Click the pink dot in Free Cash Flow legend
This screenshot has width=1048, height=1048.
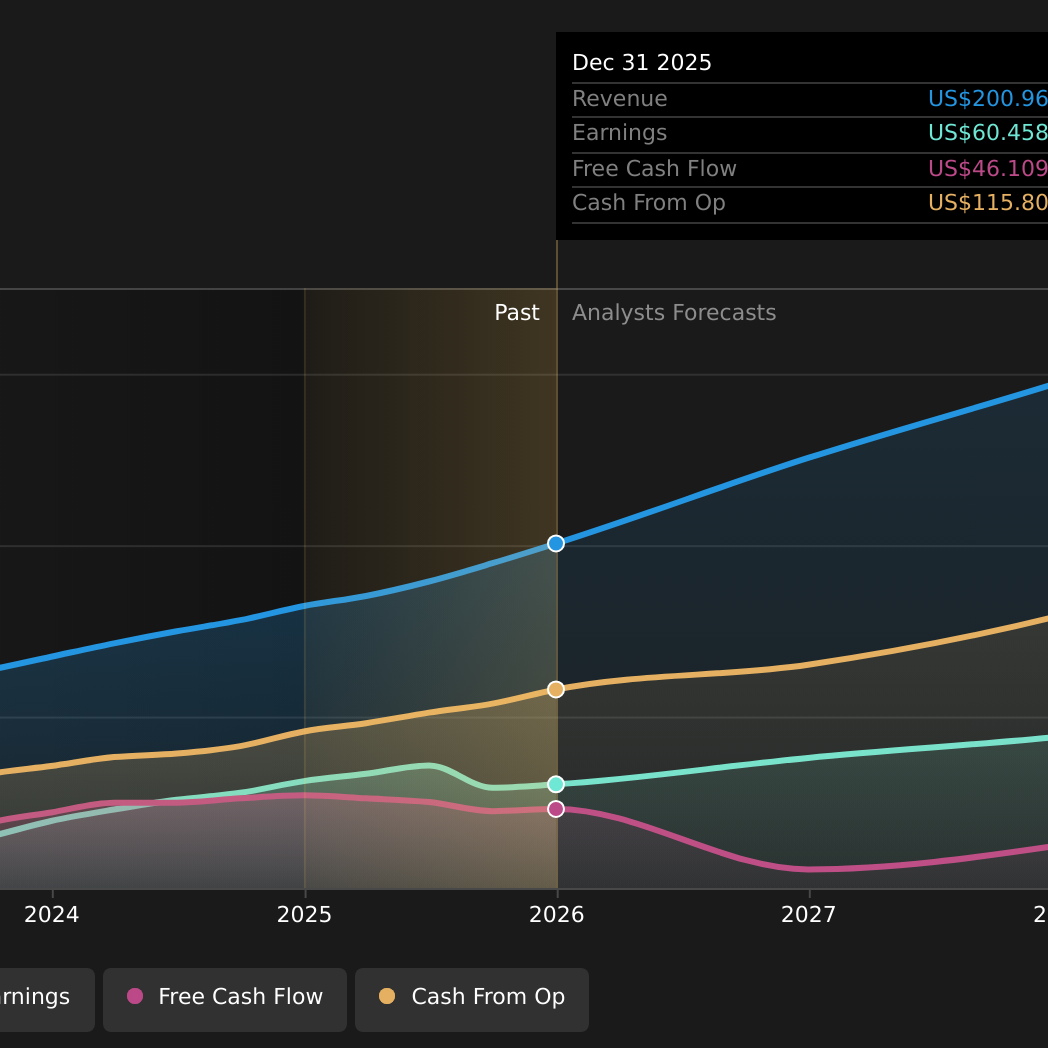pyautogui.click(x=135, y=996)
